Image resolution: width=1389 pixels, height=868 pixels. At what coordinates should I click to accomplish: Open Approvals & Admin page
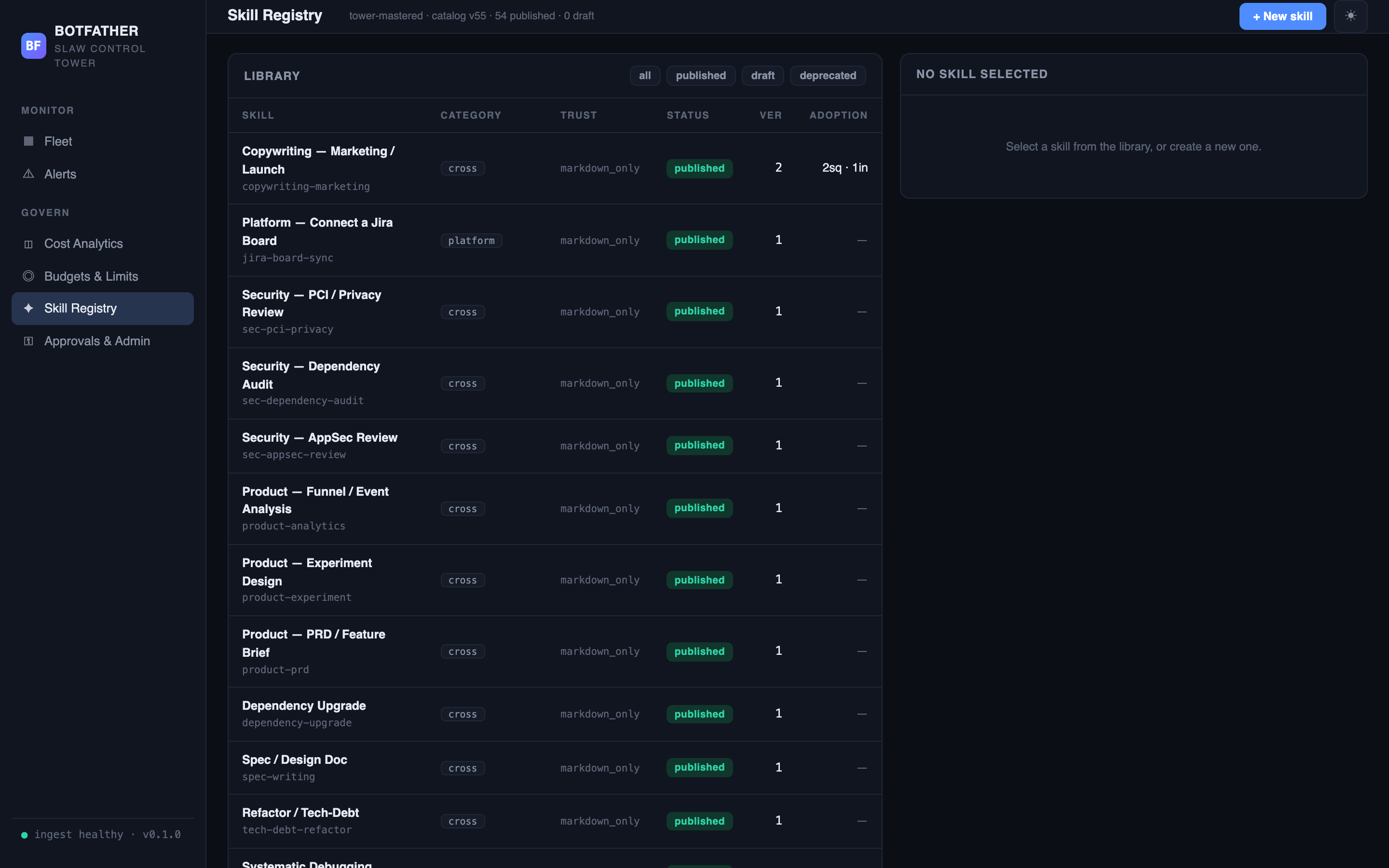(x=103, y=341)
